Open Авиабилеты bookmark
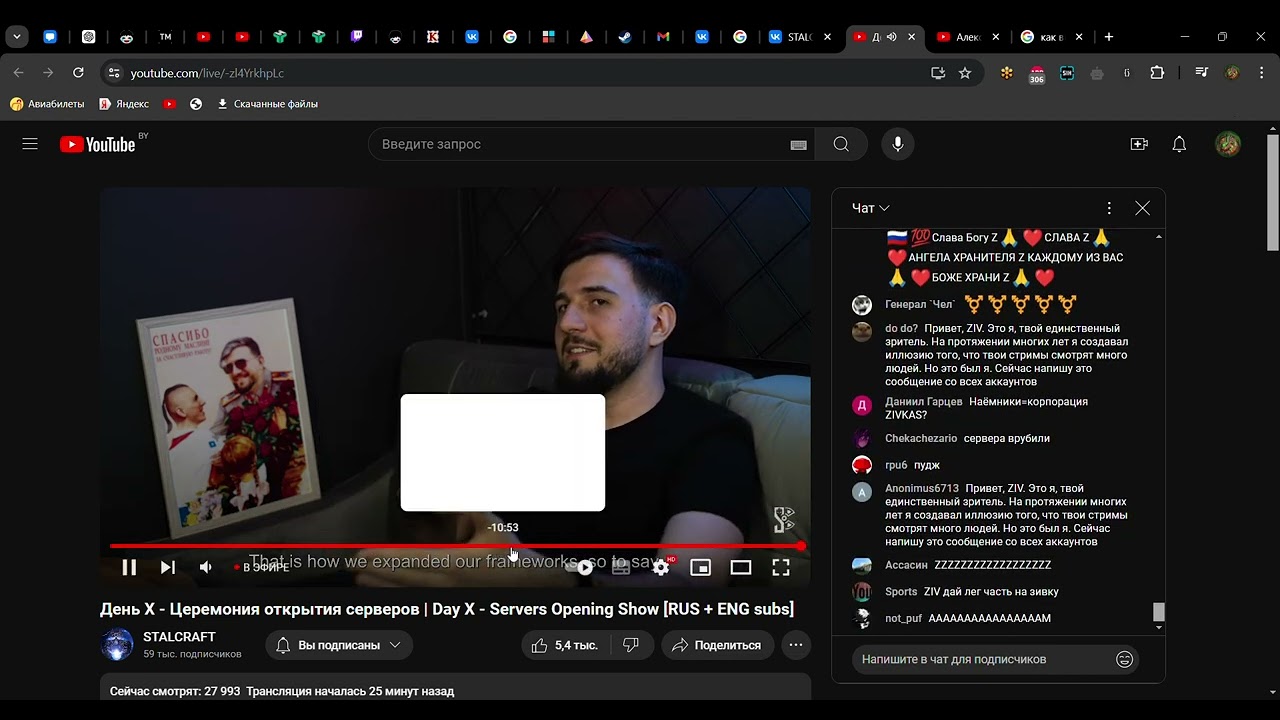The width and height of the screenshot is (1280, 720). click(x=47, y=104)
